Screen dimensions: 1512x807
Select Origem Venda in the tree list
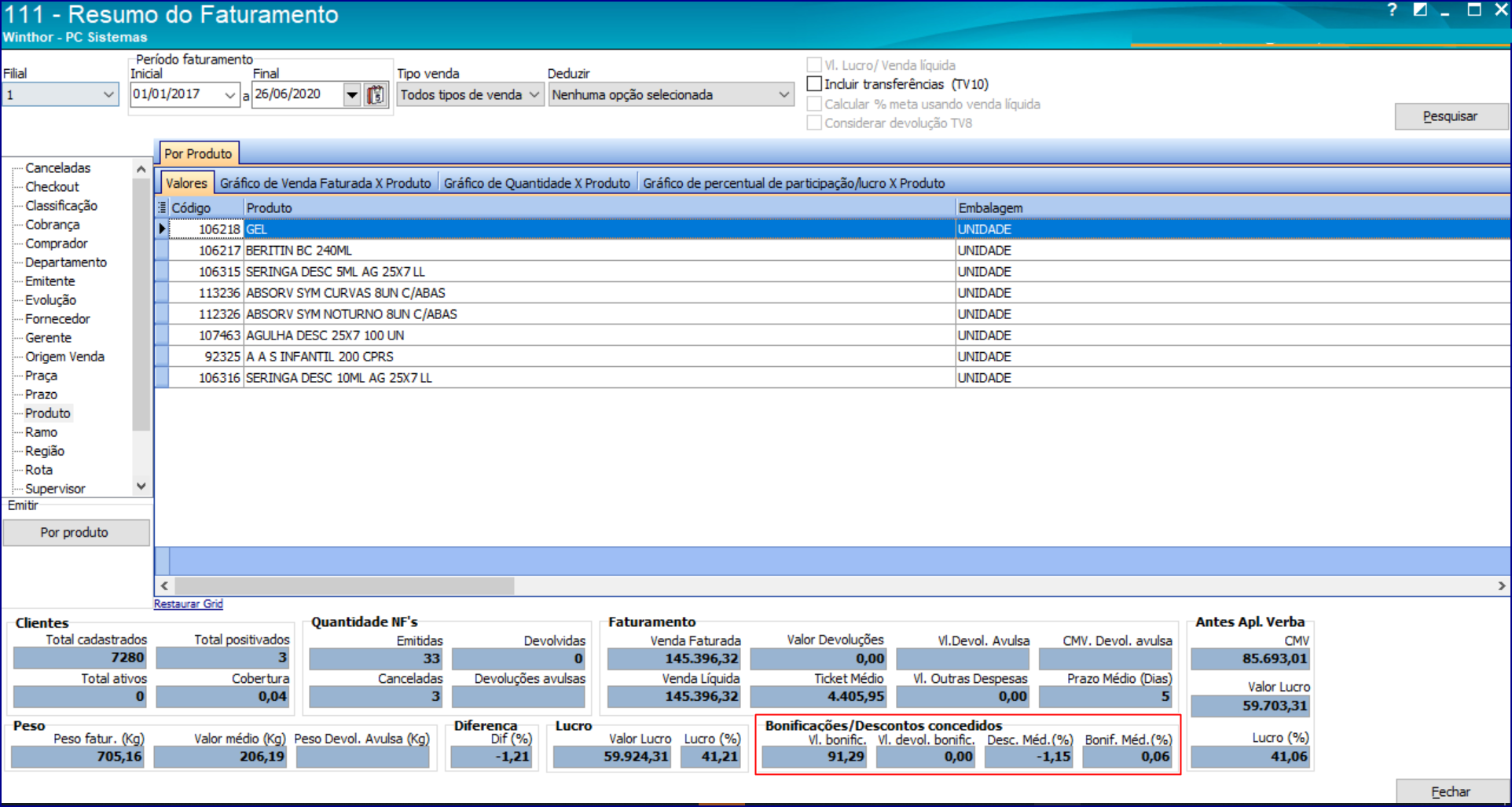pyautogui.click(x=64, y=356)
